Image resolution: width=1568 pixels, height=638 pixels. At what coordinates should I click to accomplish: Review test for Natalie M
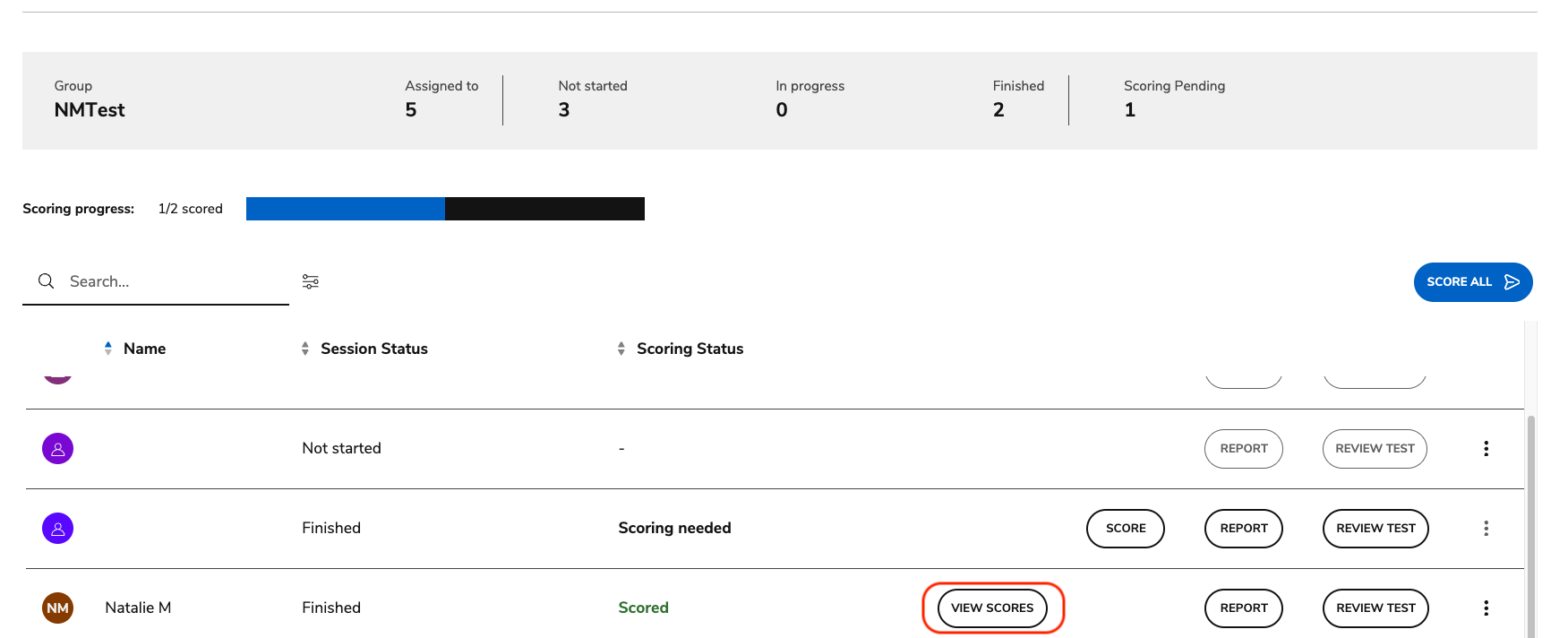(1375, 608)
